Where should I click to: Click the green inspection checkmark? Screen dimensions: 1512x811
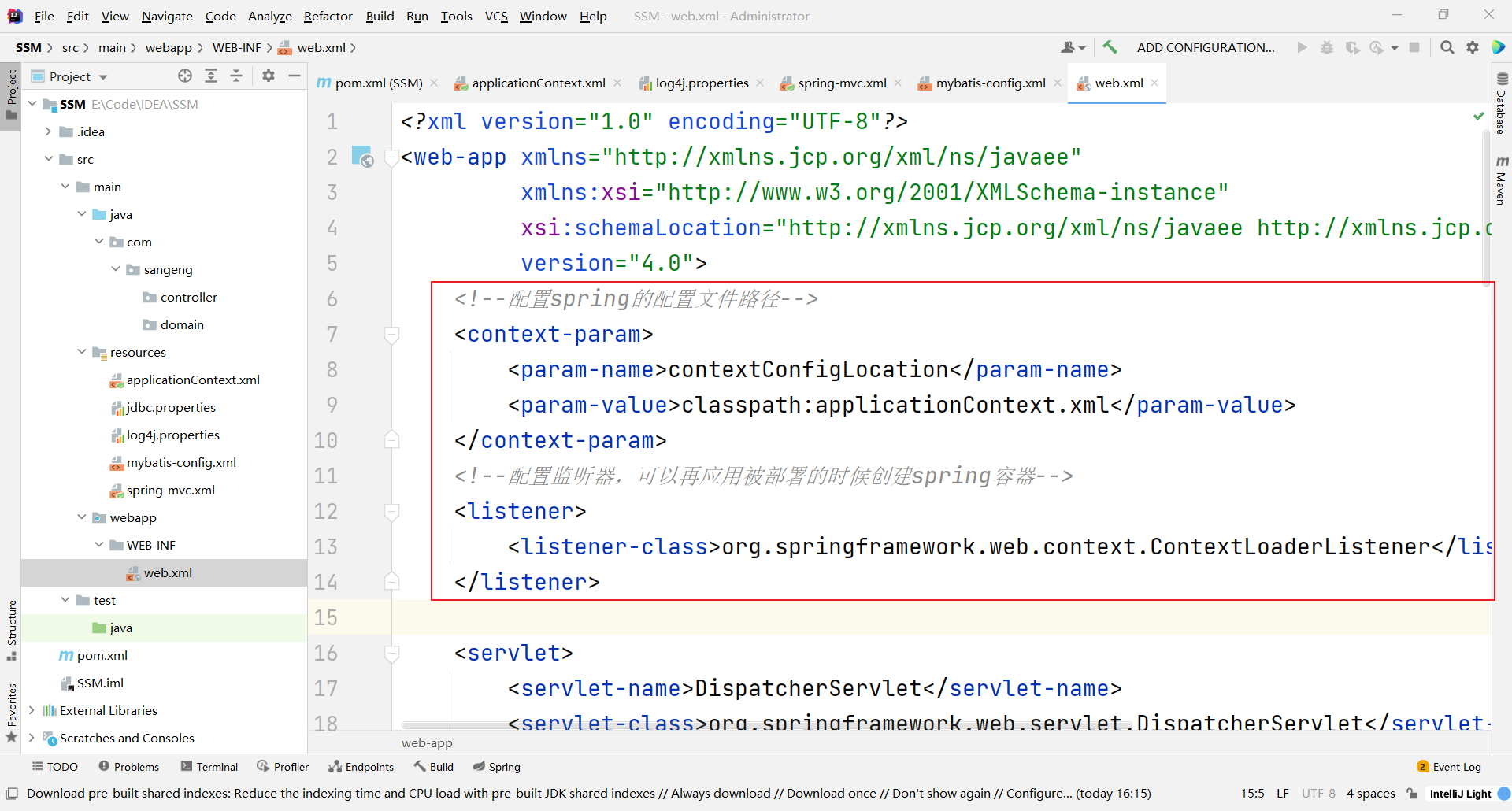click(x=1478, y=116)
